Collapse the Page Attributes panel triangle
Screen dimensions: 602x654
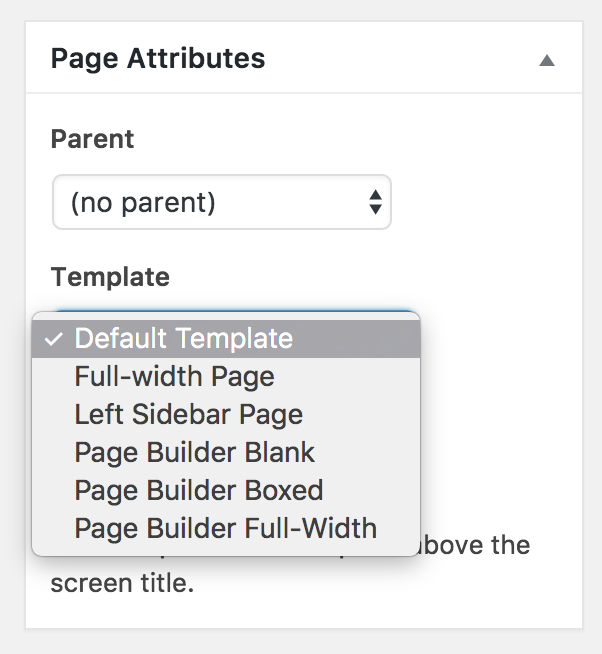546,60
